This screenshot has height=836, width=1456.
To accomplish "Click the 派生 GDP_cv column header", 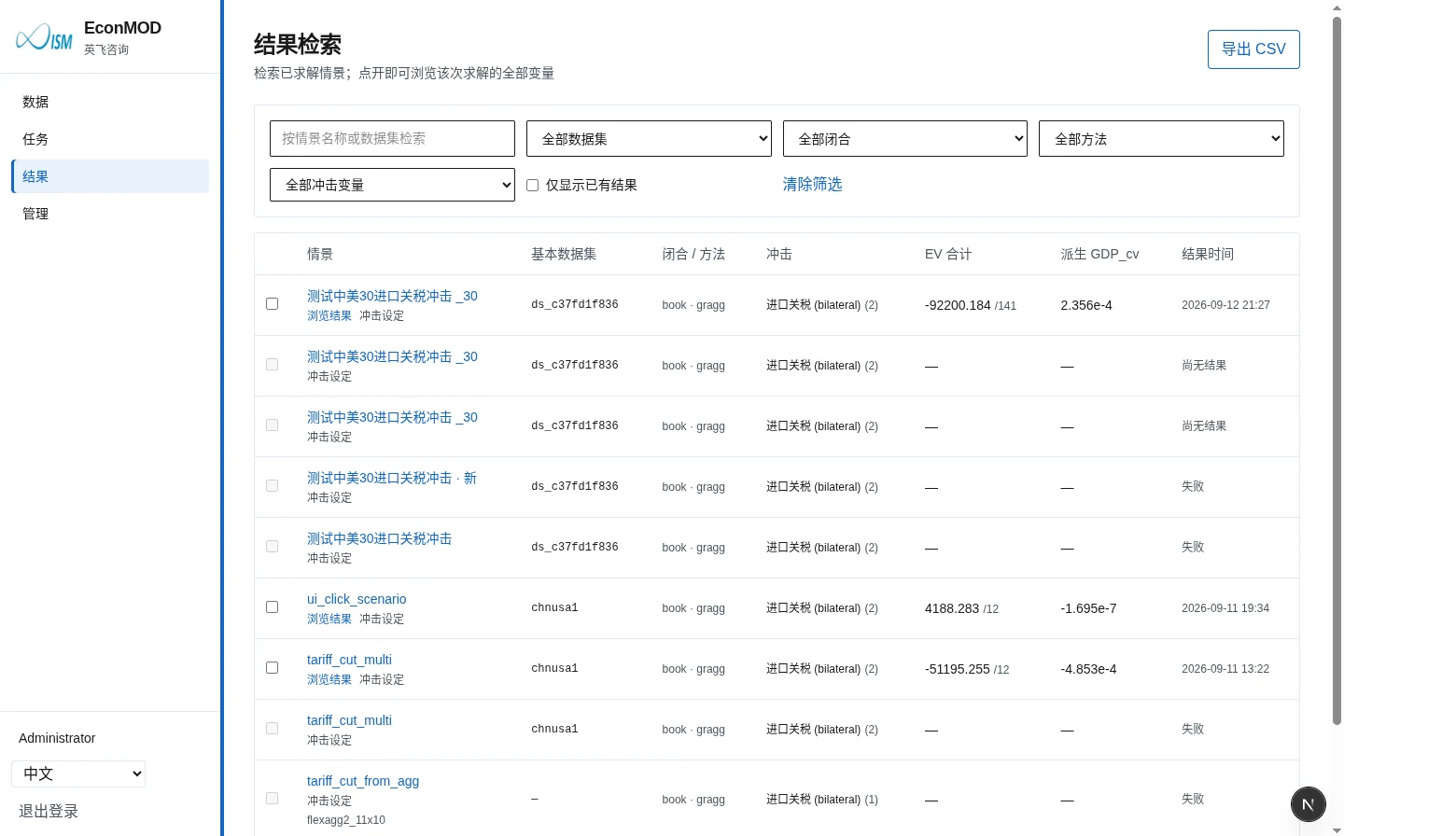I will coord(1099,254).
